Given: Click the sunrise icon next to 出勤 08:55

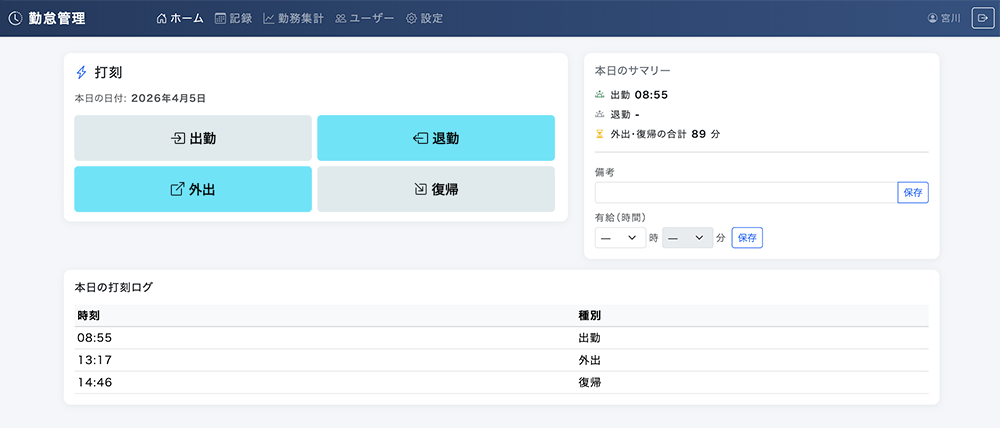Looking at the screenshot, I should pos(599,95).
